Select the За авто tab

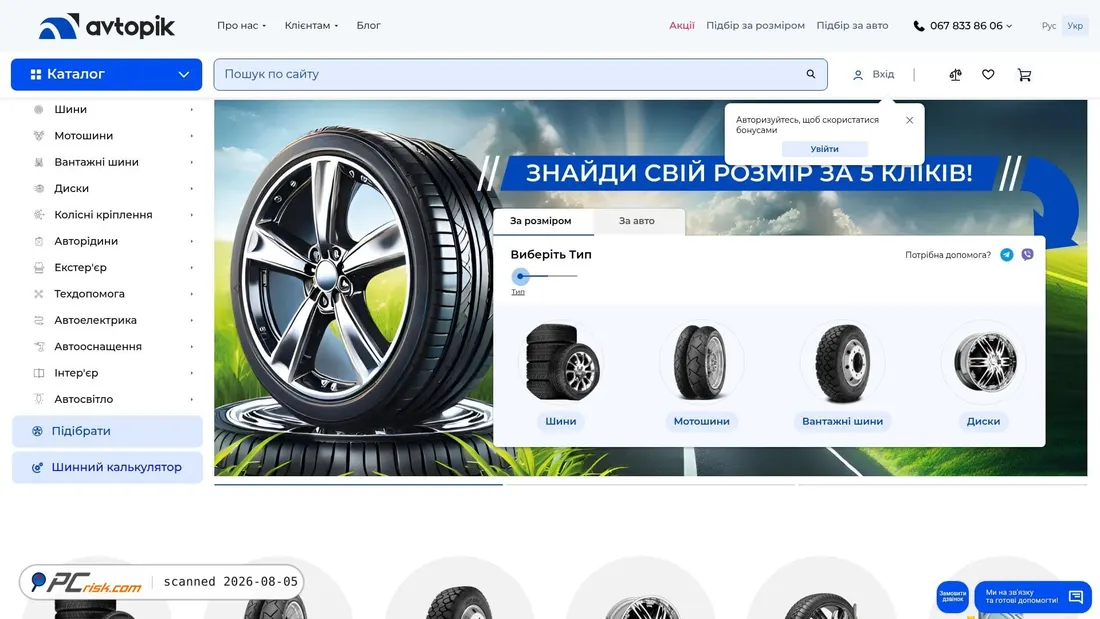[x=636, y=221]
